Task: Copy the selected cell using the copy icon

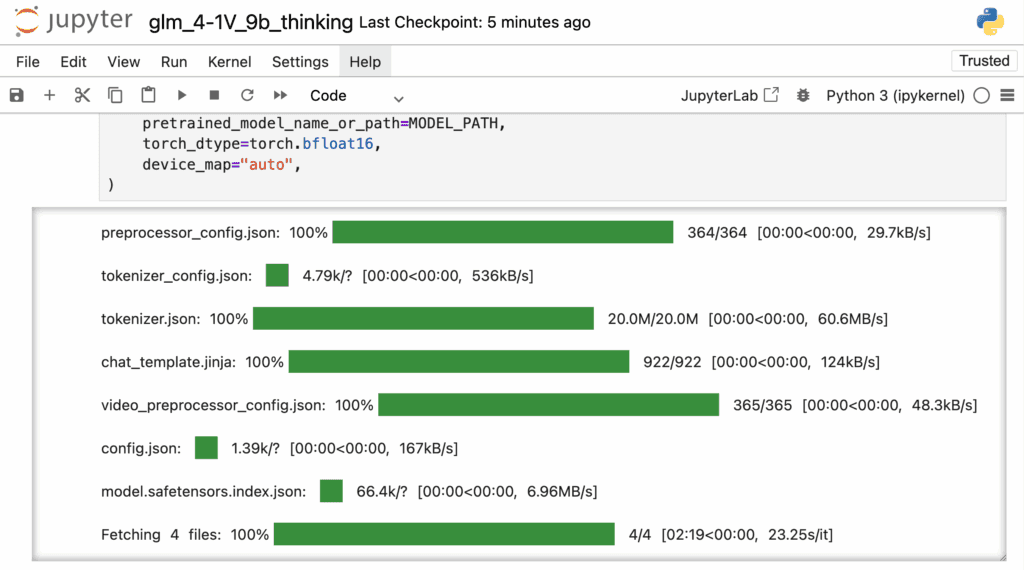Action: click(115, 95)
